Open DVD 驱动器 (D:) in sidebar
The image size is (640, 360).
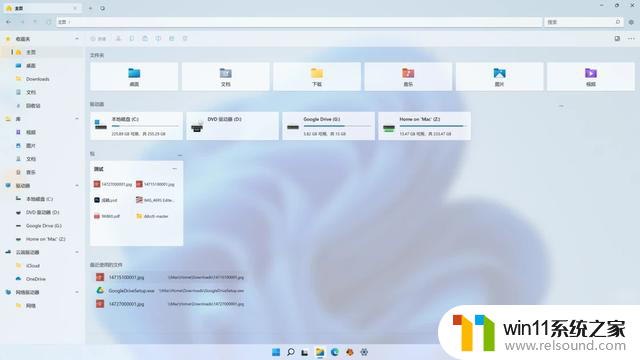pos(42,212)
